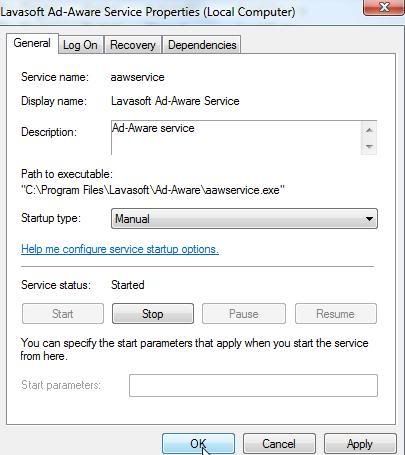Open Help me configure service startup options
The height and width of the screenshot is (455, 405).
coord(120,249)
